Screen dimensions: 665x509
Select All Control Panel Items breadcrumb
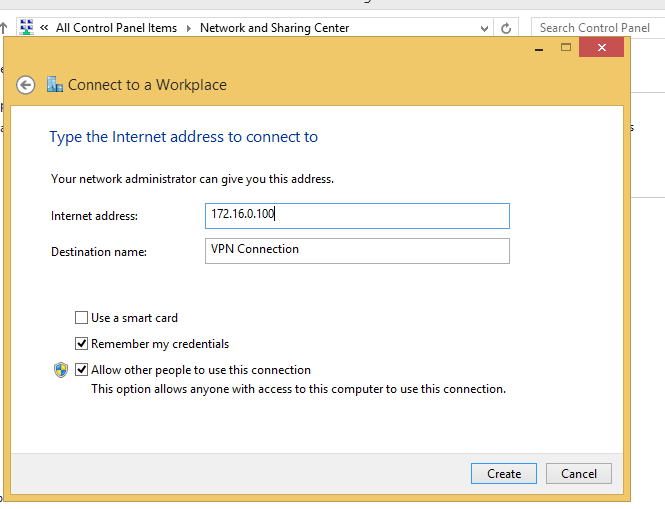coord(116,28)
